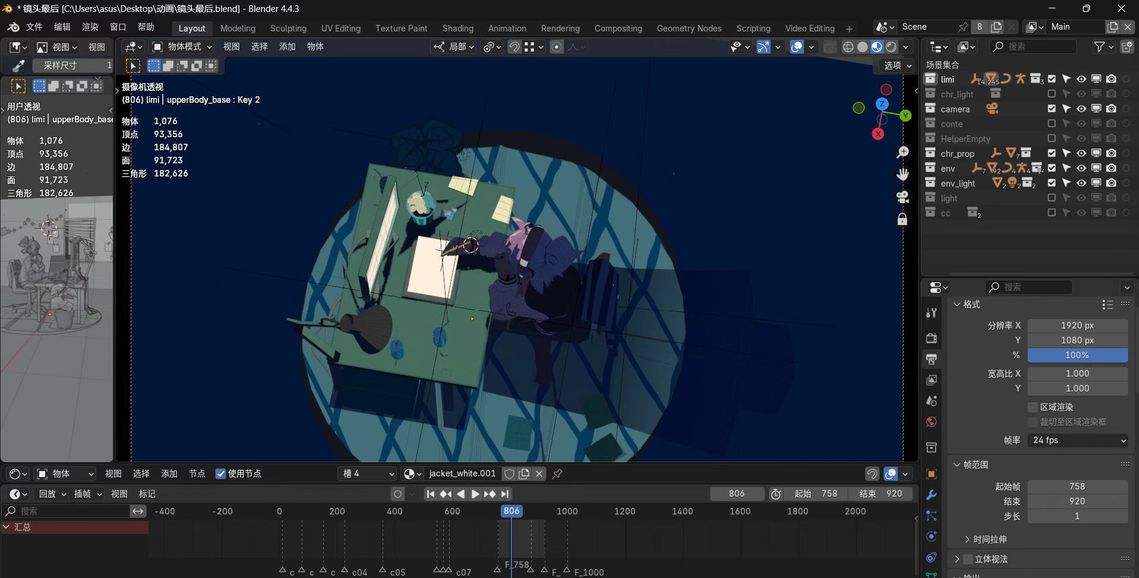Open the Modifiers wrench properties tab

coord(931,495)
